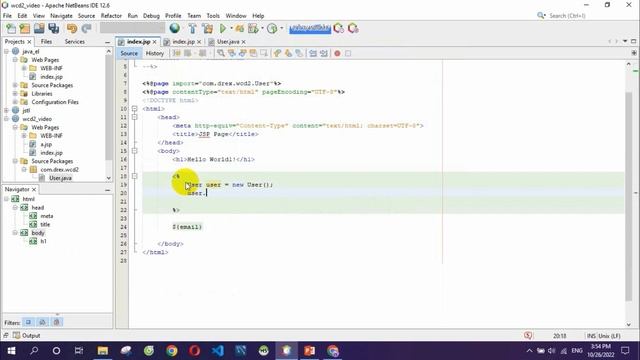The height and width of the screenshot is (360, 640).
Task: Click the split-editor icon at the toolbar's right end
Action: tap(634, 53)
